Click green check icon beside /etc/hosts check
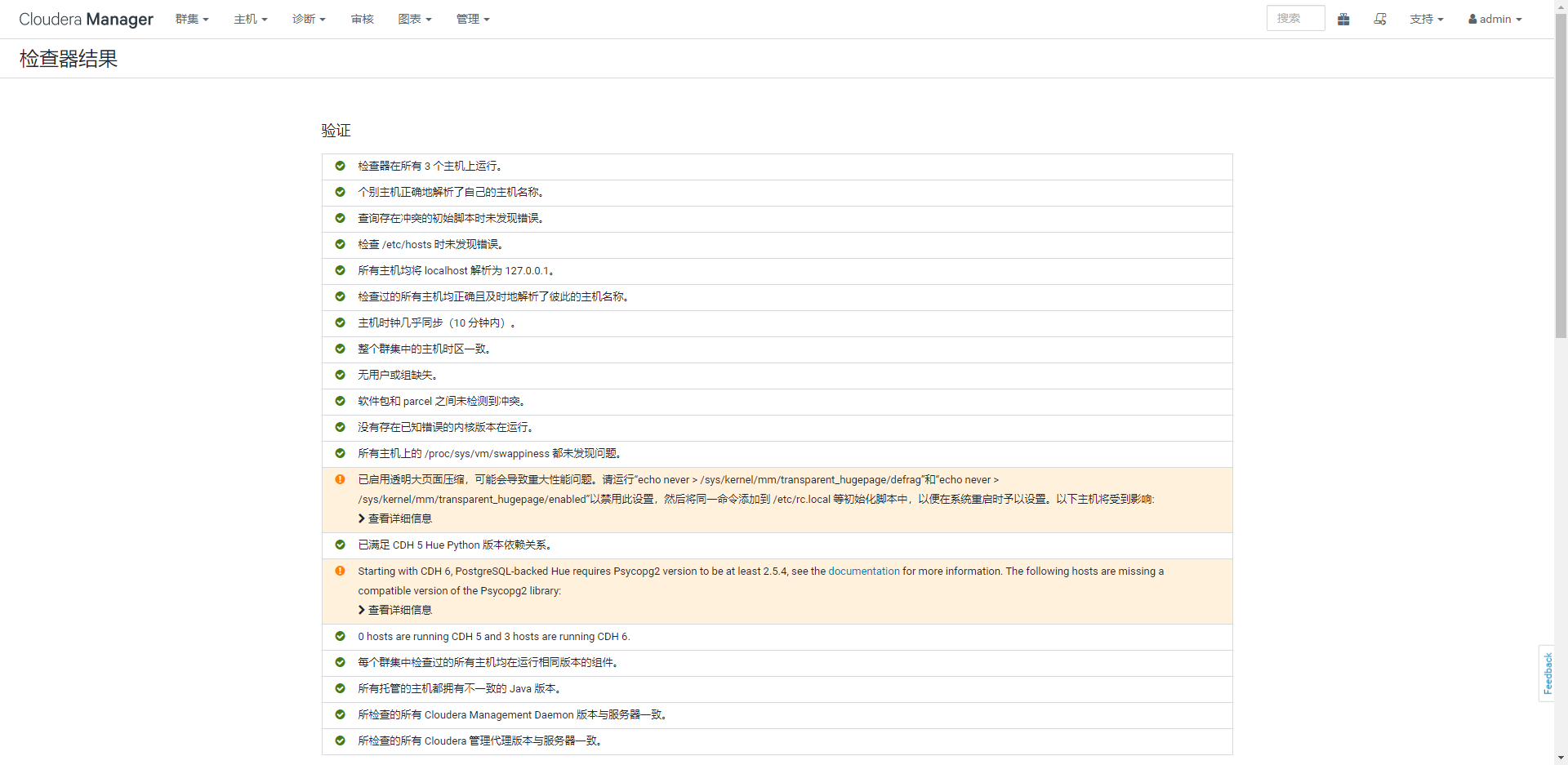1568x765 pixels. click(340, 244)
